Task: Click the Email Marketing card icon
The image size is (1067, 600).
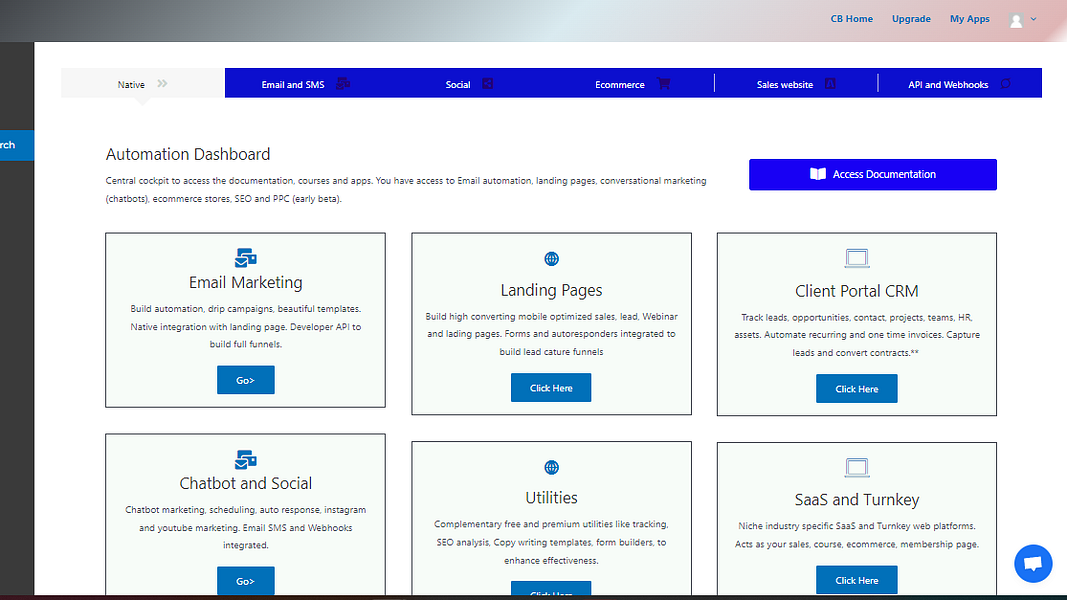Action: tap(246, 258)
